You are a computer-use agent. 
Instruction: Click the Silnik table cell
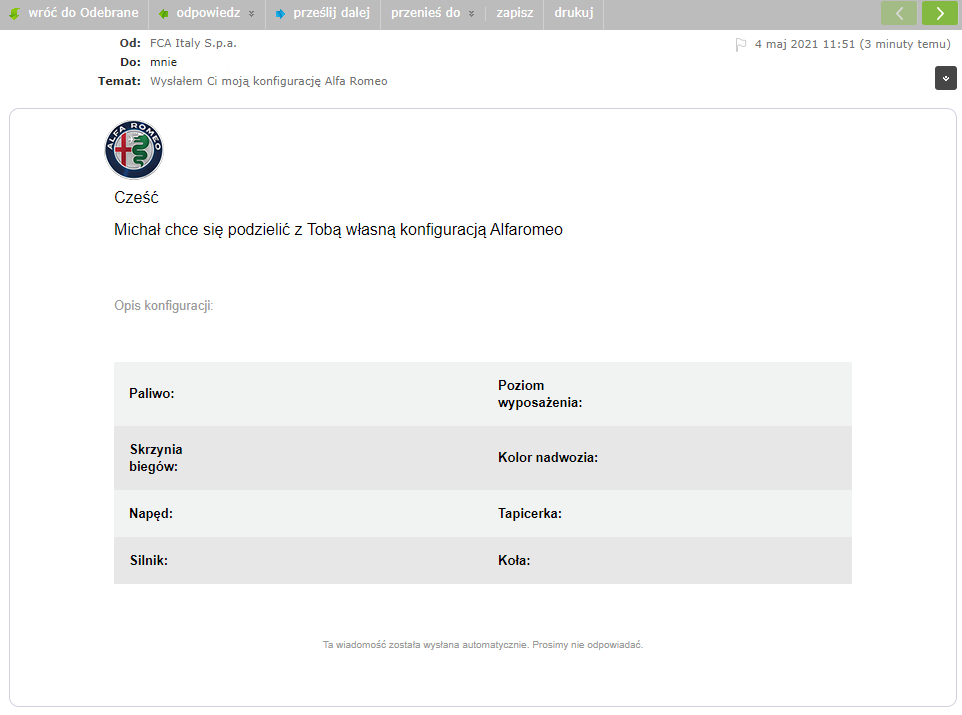point(298,560)
